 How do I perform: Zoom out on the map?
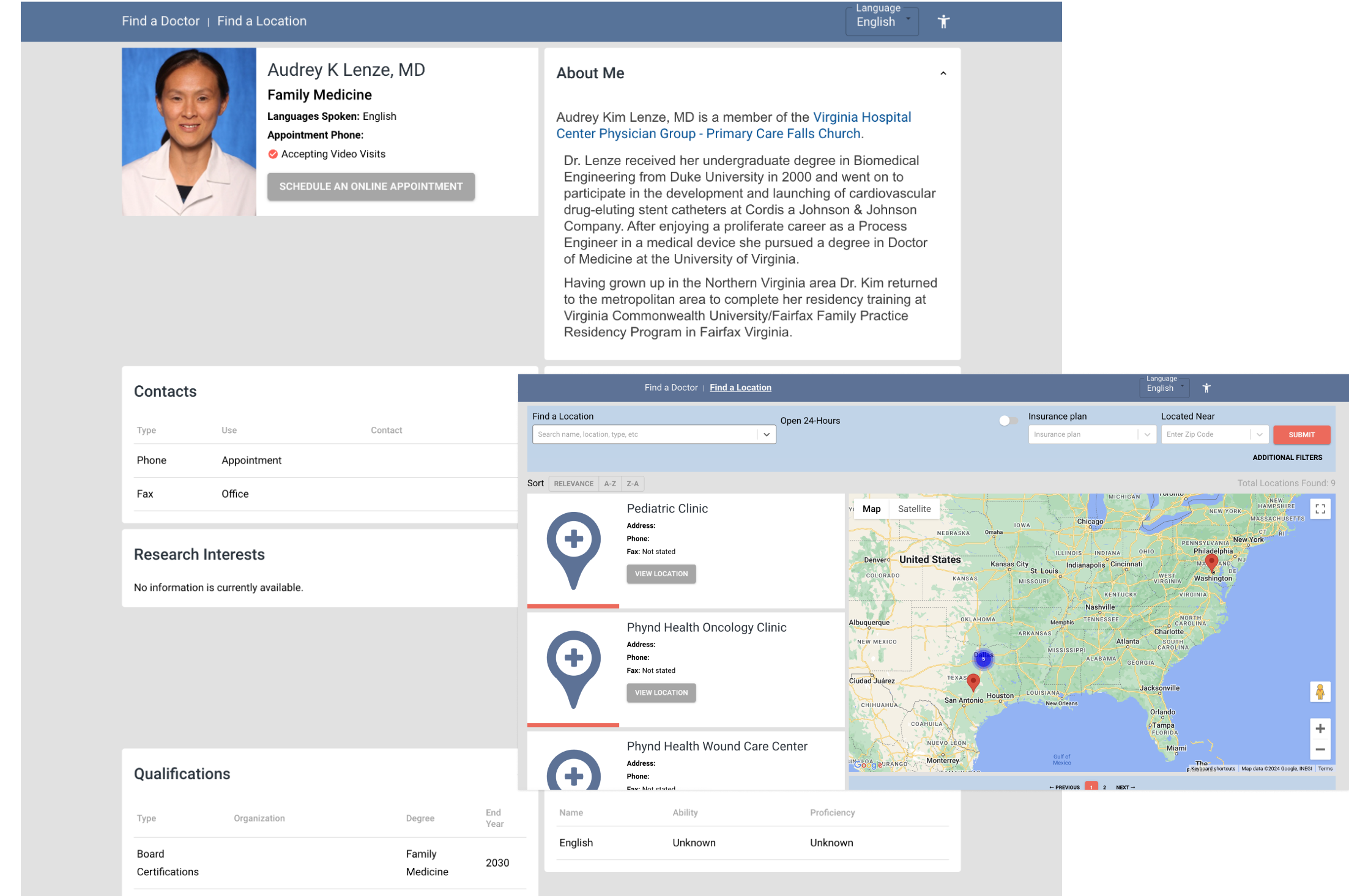[x=1320, y=750]
